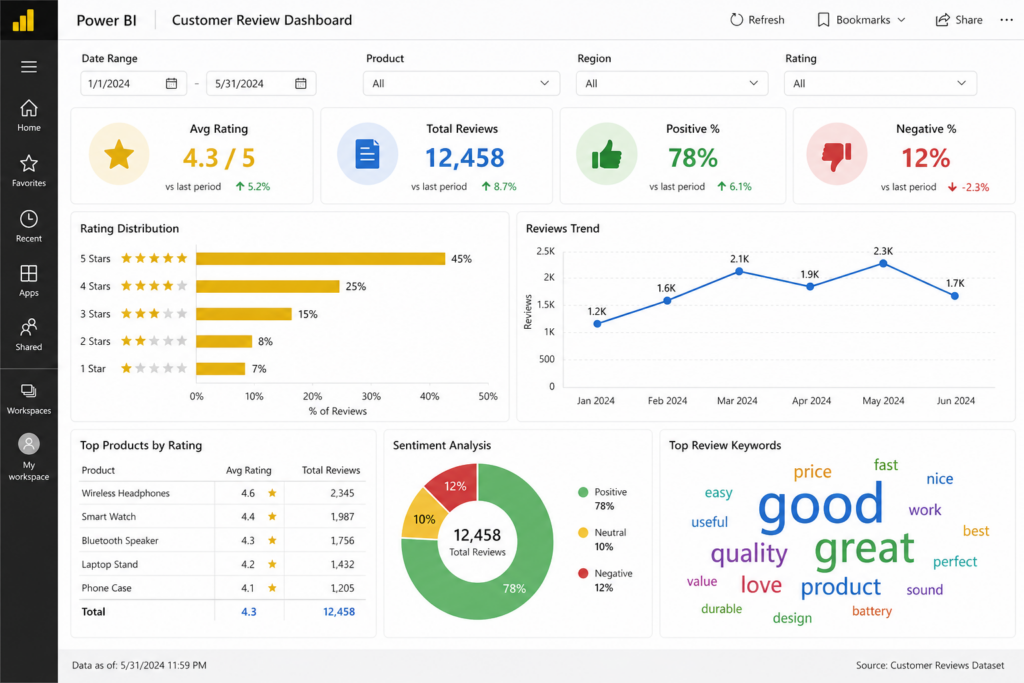Select the 1 Star 7% bar
The height and width of the screenshot is (683, 1024).
coord(221,369)
